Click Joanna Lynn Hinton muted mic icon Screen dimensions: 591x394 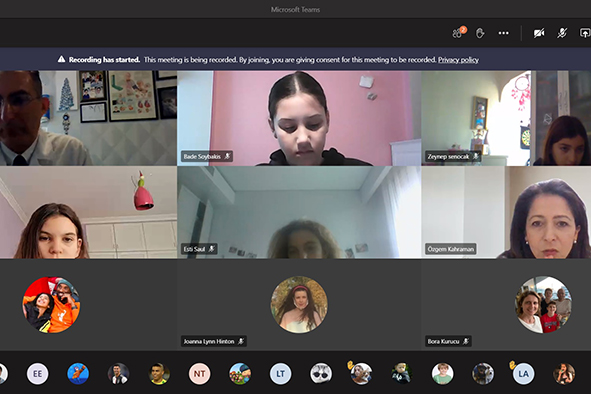coord(241,341)
